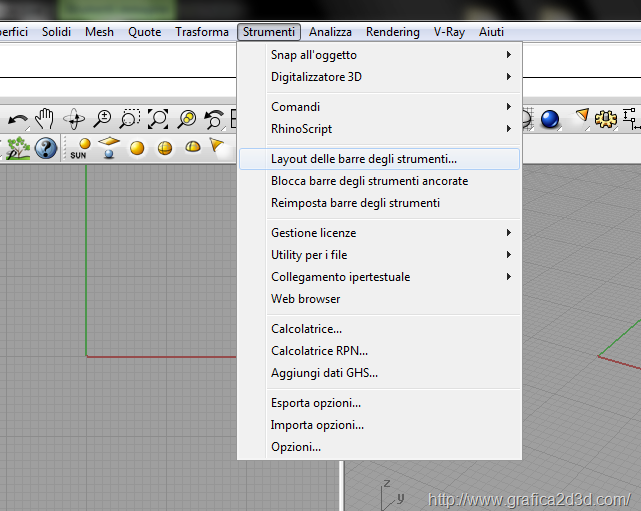Activate the Rotate view tool
Screen dimensions: 641x511
click(x=74, y=119)
